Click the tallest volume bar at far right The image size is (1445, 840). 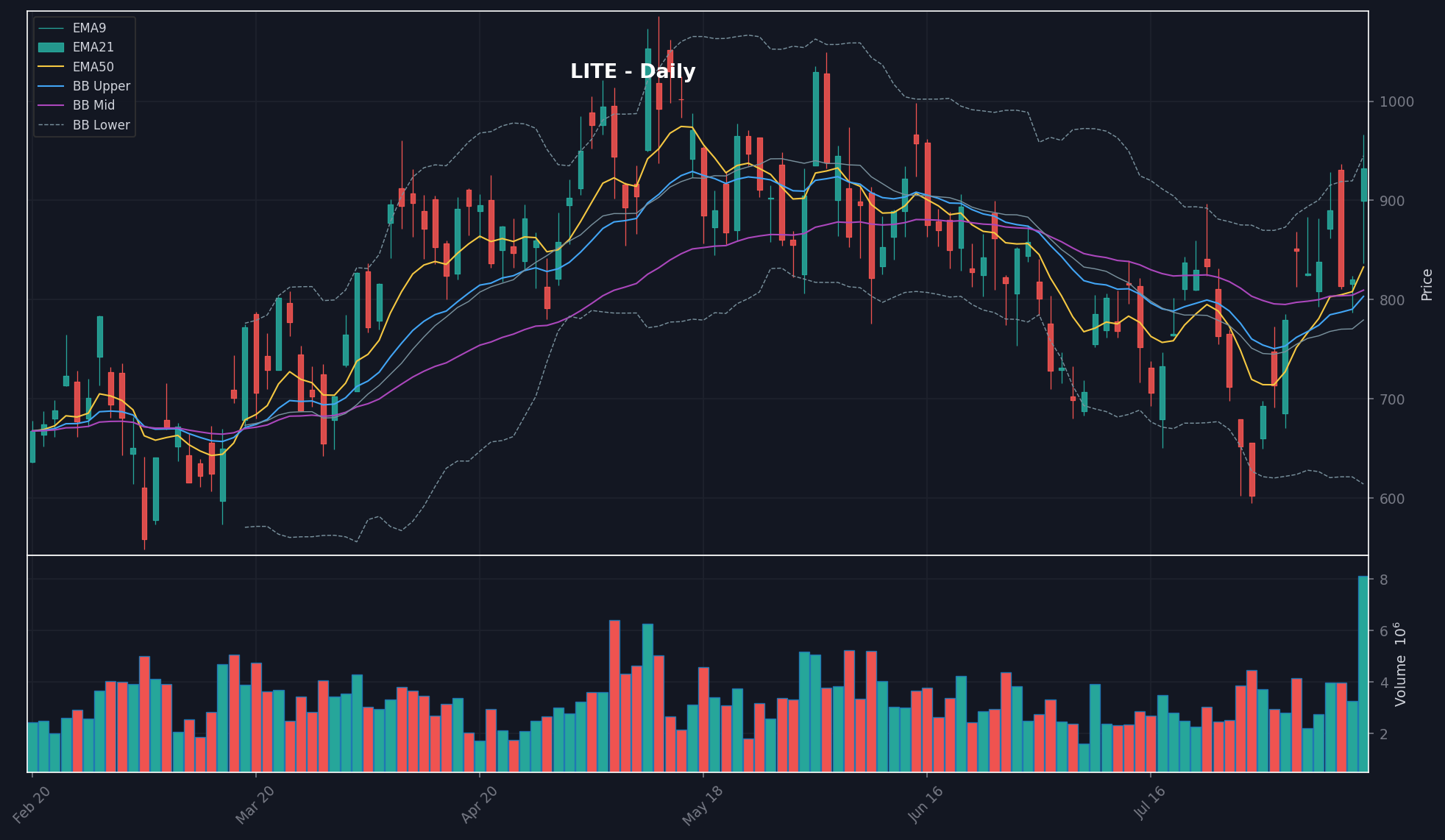click(x=1363, y=674)
